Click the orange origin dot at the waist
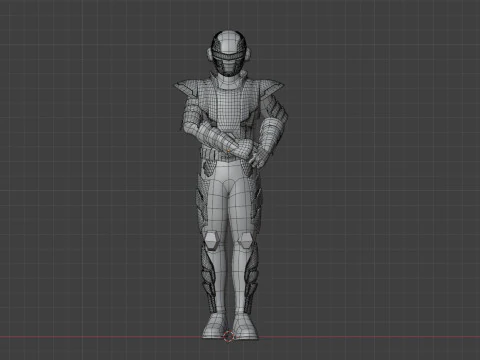Viewport: 480px width, 360px height. (228, 152)
